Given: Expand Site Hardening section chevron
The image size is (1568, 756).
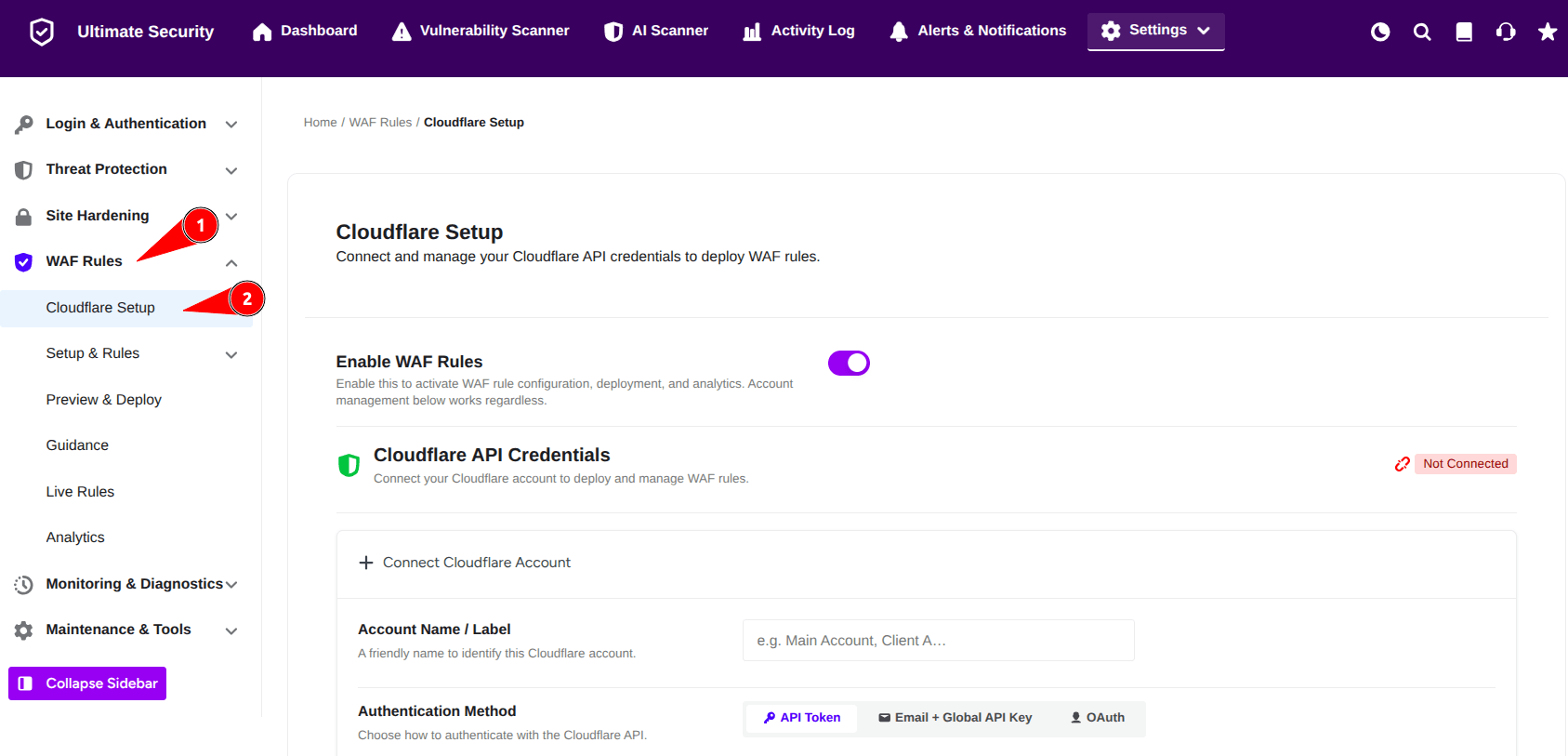Looking at the screenshot, I should (231, 217).
